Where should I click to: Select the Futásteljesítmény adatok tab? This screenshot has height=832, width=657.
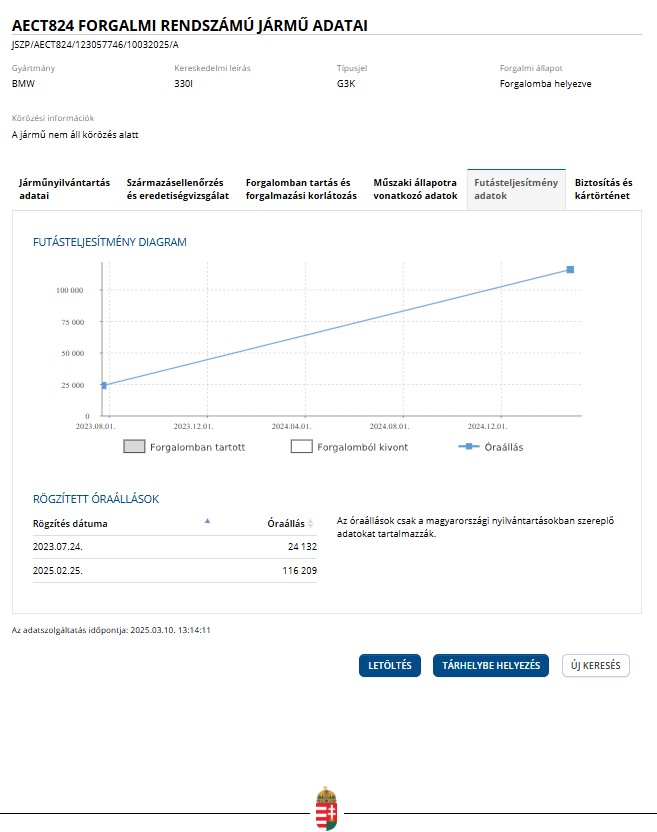pos(516,189)
